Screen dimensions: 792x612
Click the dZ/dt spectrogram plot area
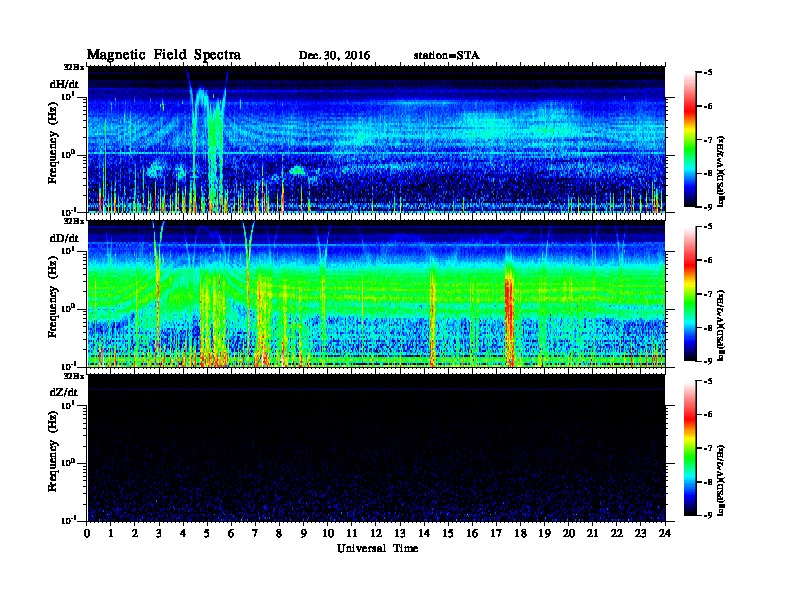376,447
